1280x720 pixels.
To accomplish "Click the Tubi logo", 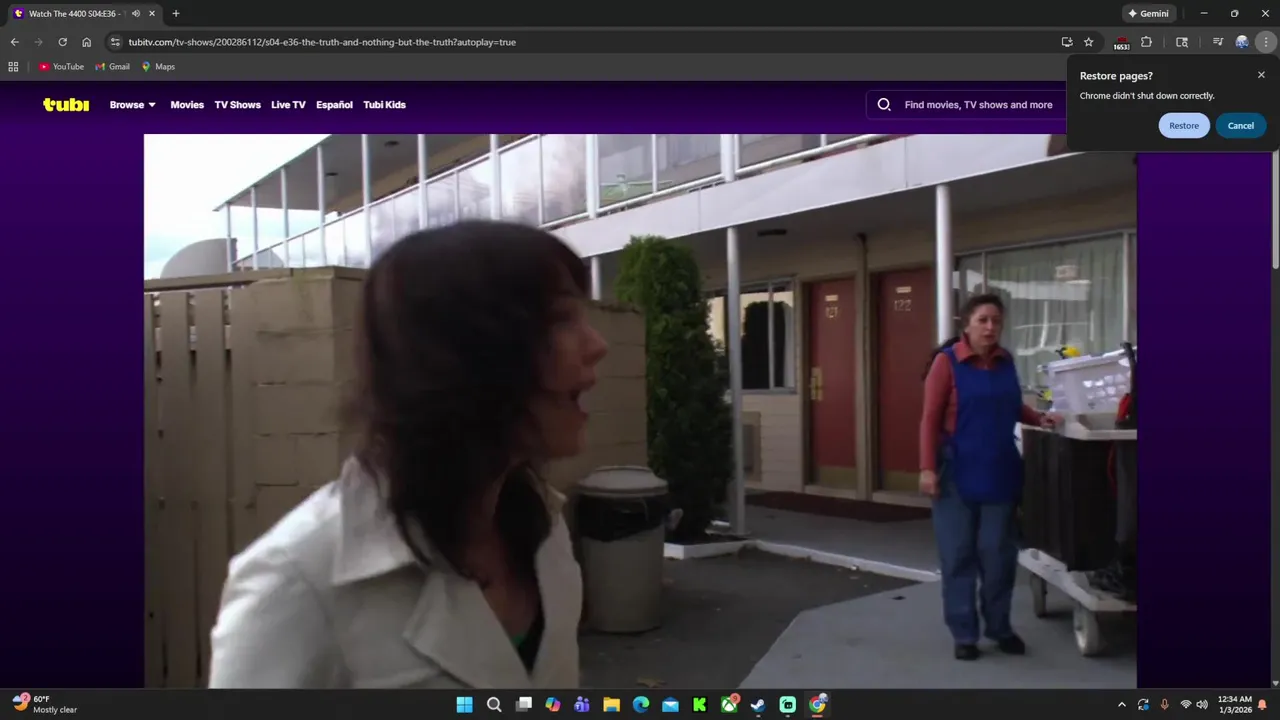I will (x=66, y=104).
